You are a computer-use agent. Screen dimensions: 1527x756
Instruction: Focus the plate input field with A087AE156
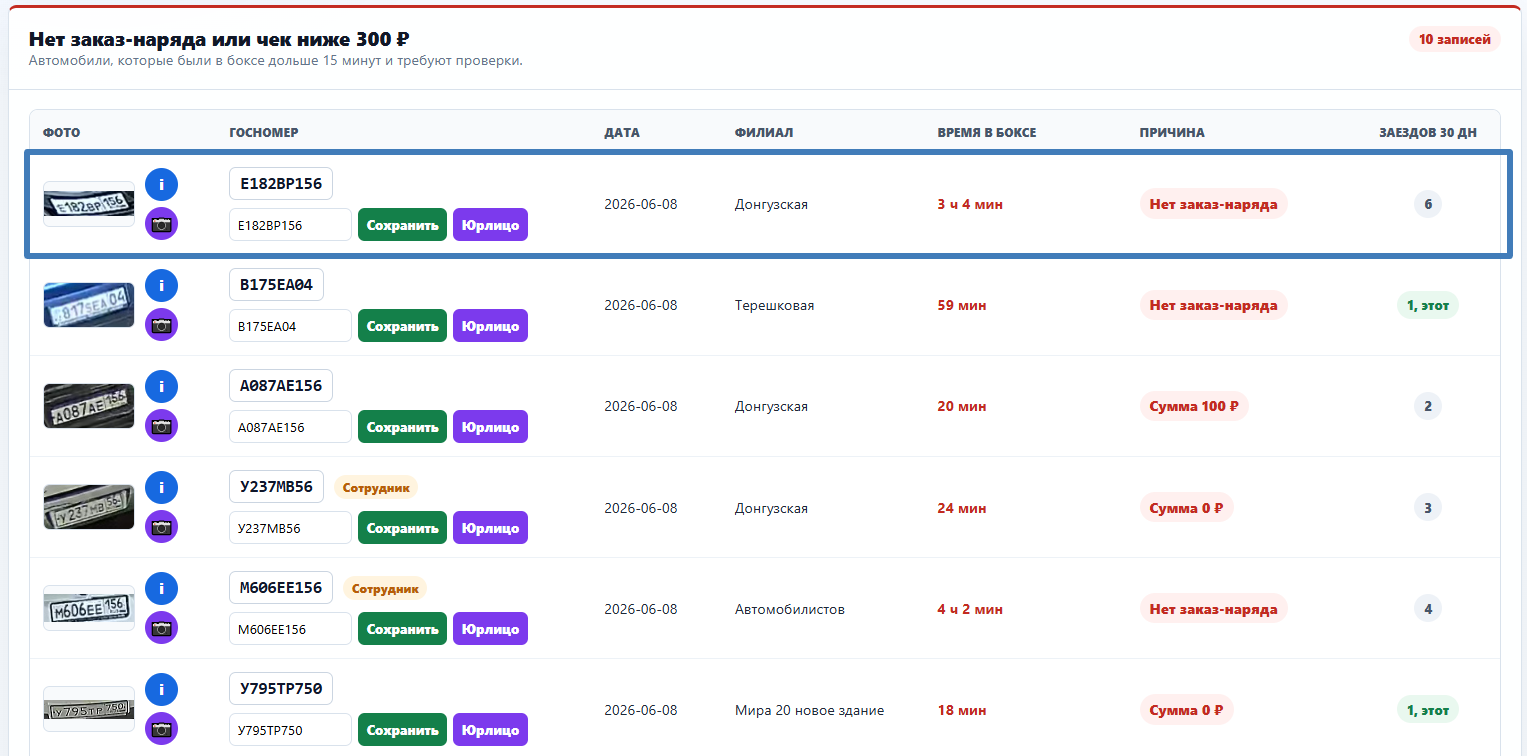point(290,427)
